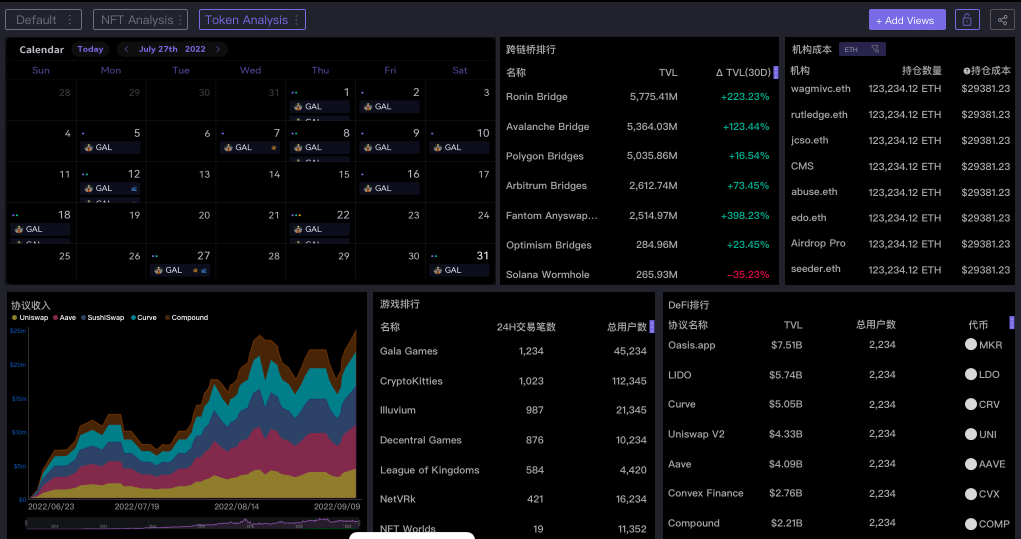This screenshot has height=539, width=1021.
Task: Click the UNI token icon
Action: [x=970, y=434]
